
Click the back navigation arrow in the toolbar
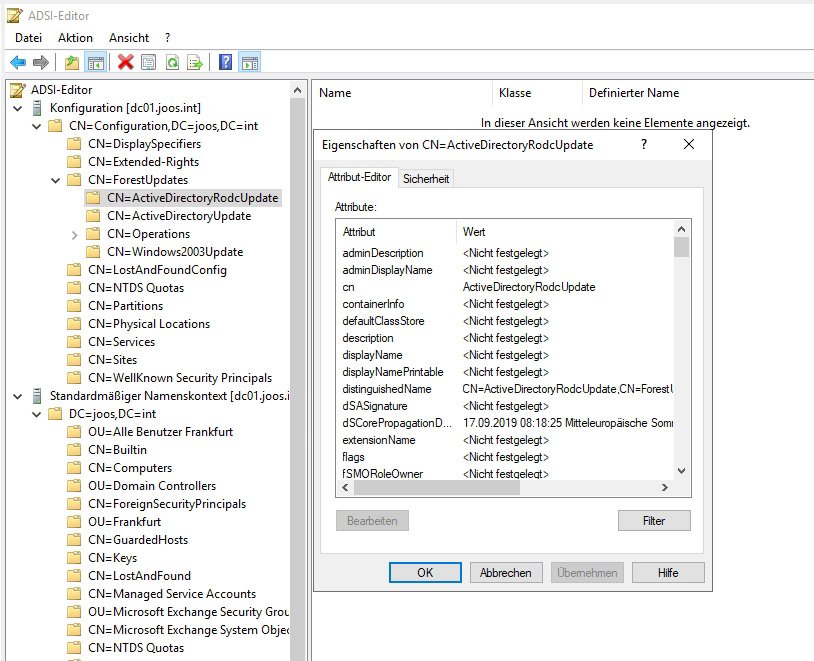(x=18, y=62)
